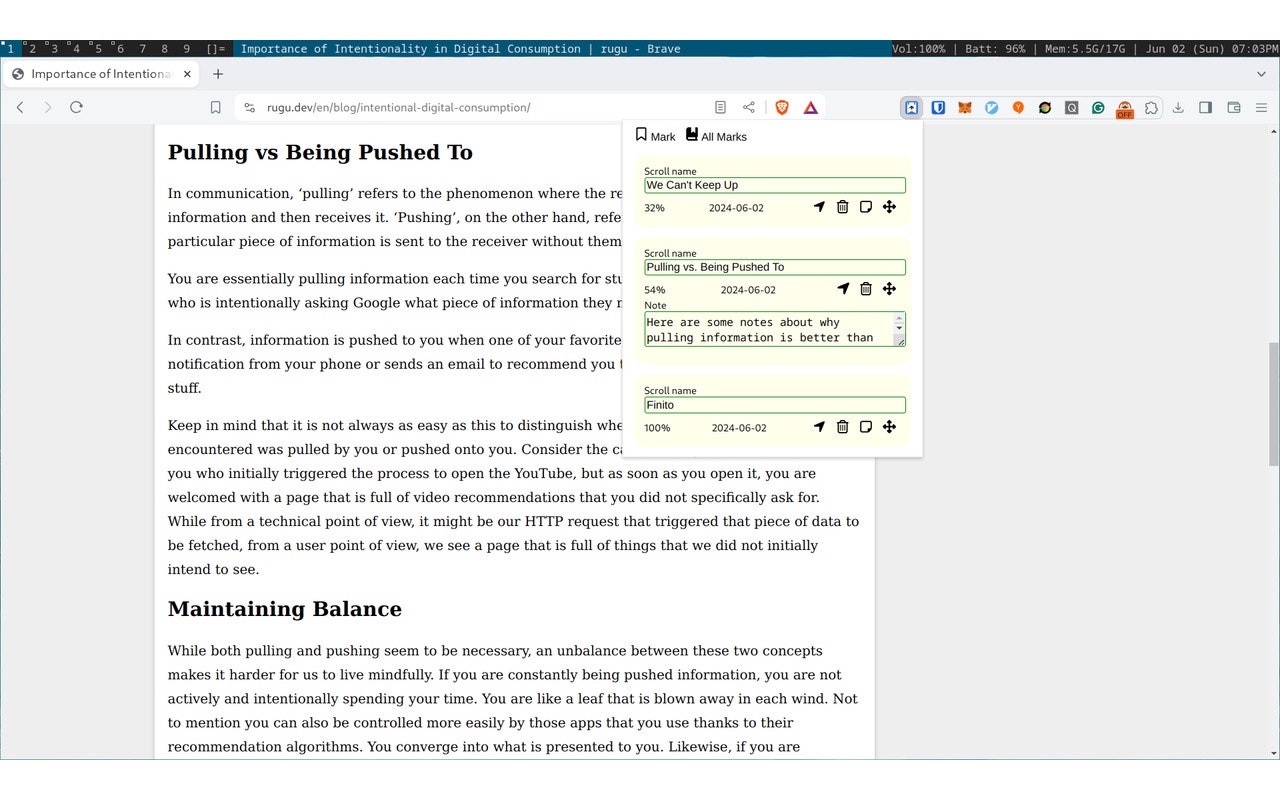Go forward to the next page
The width and height of the screenshot is (1280, 800).
click(x=47, y=108)
